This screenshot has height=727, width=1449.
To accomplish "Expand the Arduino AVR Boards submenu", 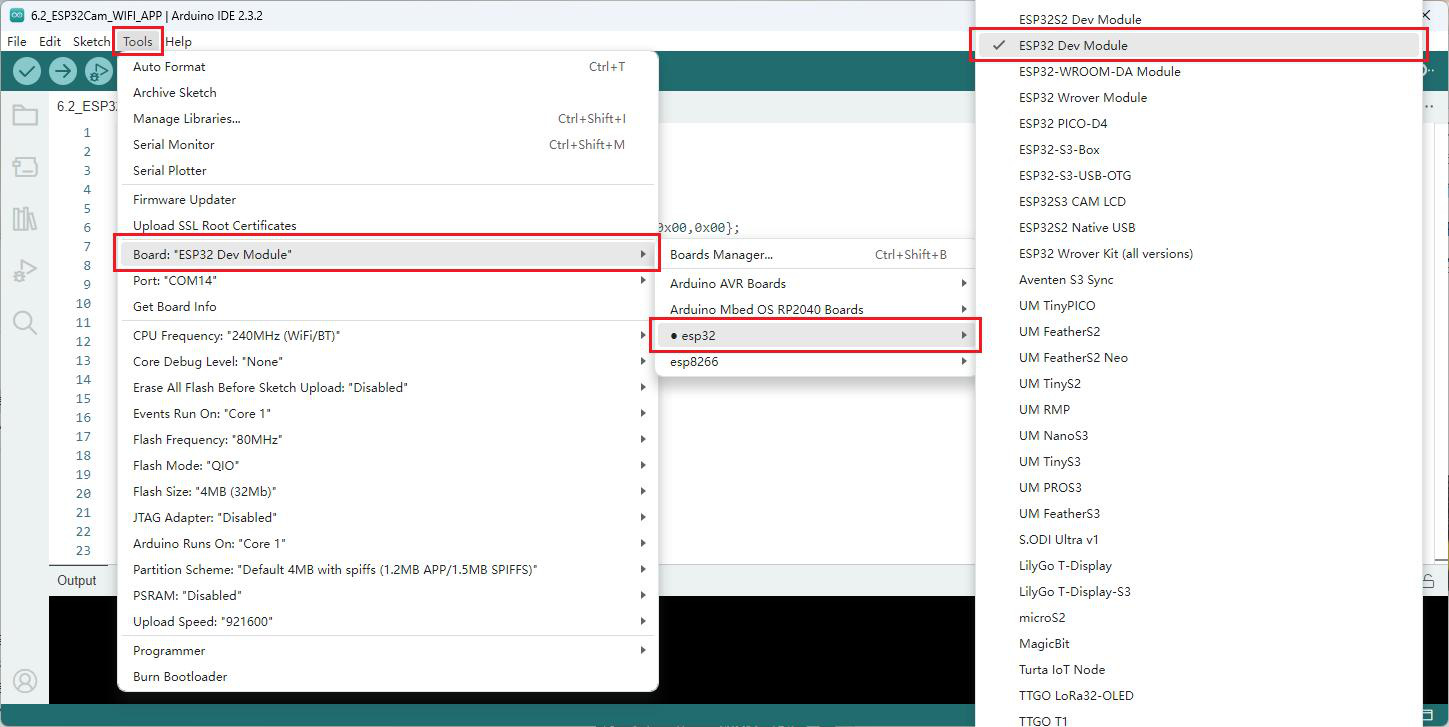I will pos(817,284).
